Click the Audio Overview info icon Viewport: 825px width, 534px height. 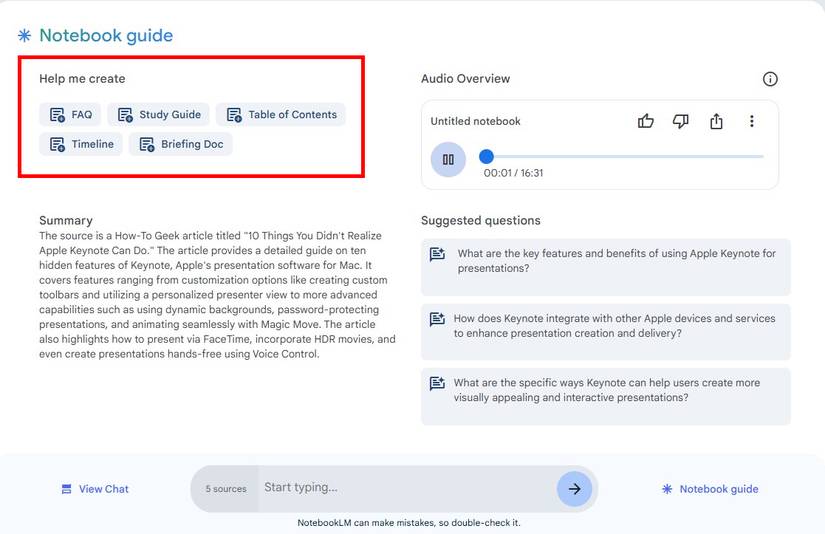769,79
